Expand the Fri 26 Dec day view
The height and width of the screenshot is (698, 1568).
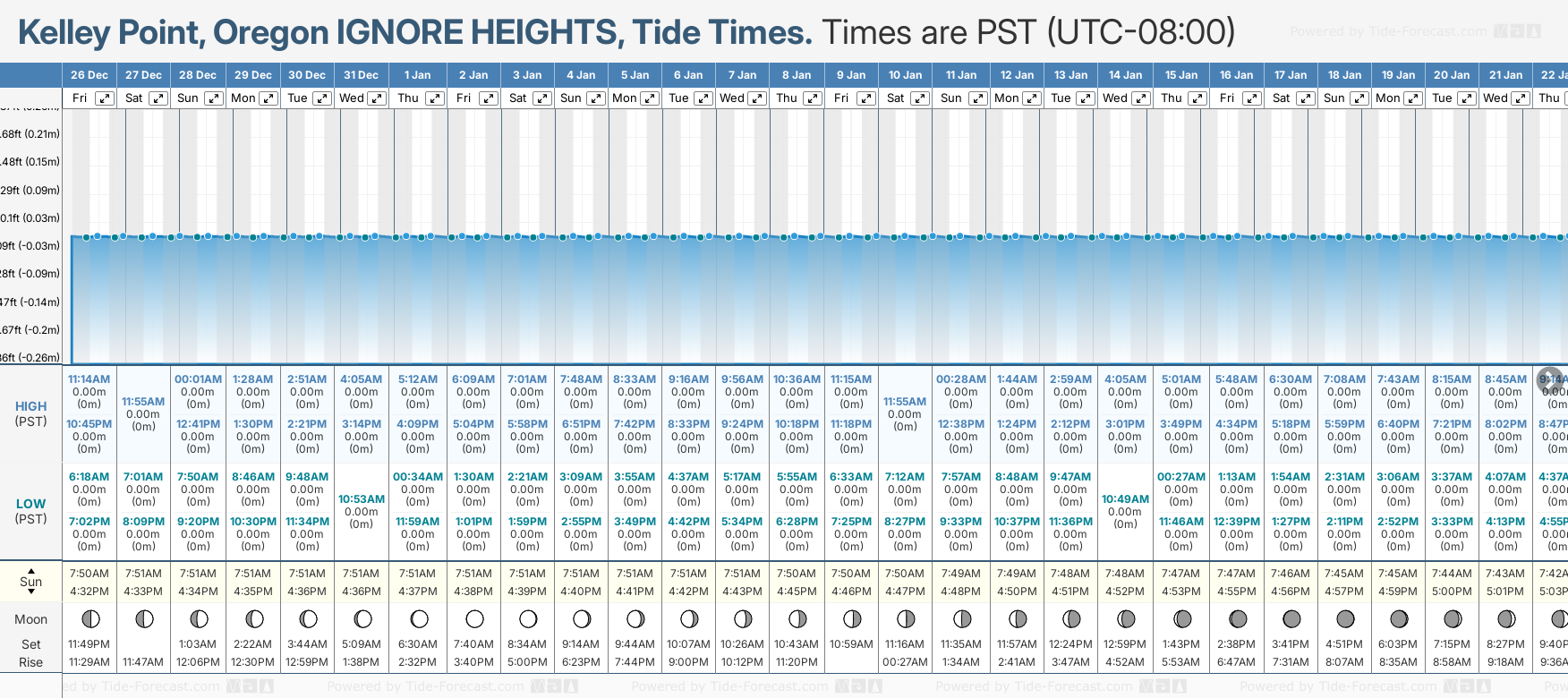105,98
